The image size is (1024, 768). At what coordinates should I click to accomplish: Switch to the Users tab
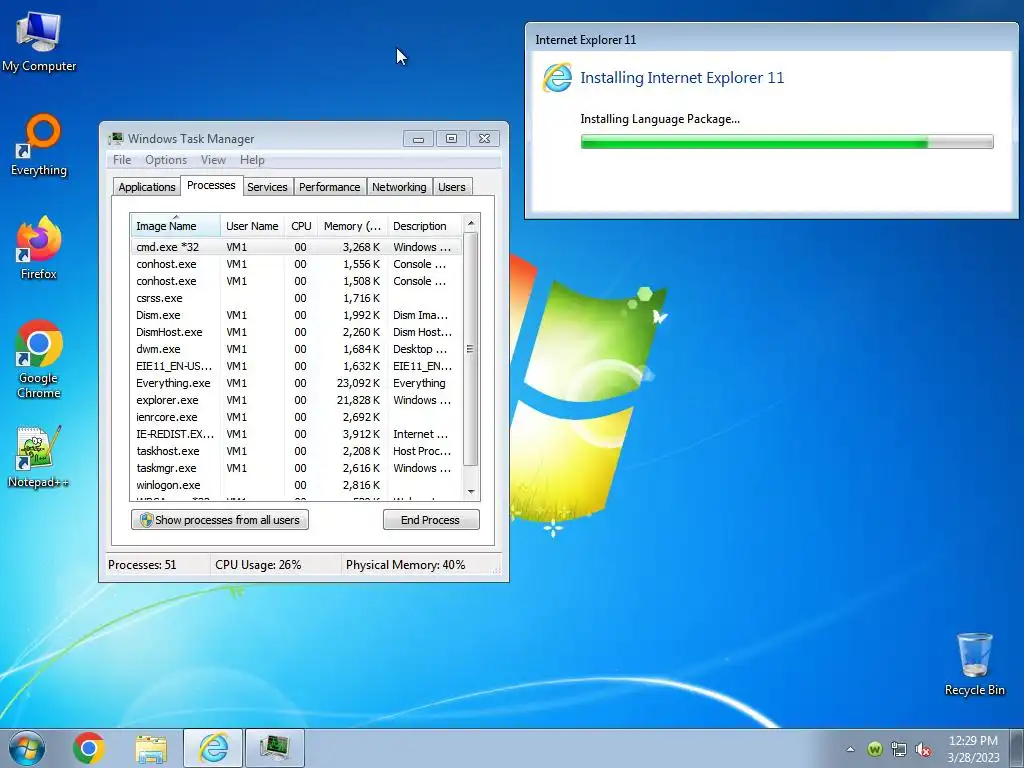tap(452, 187)
